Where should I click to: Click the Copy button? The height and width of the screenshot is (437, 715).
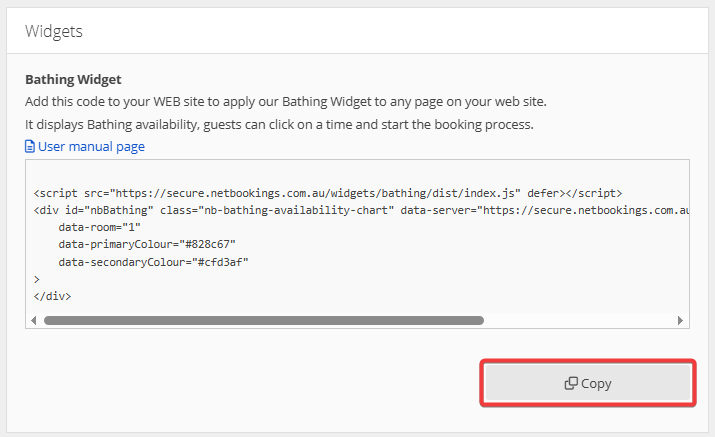tap(588, 383)
